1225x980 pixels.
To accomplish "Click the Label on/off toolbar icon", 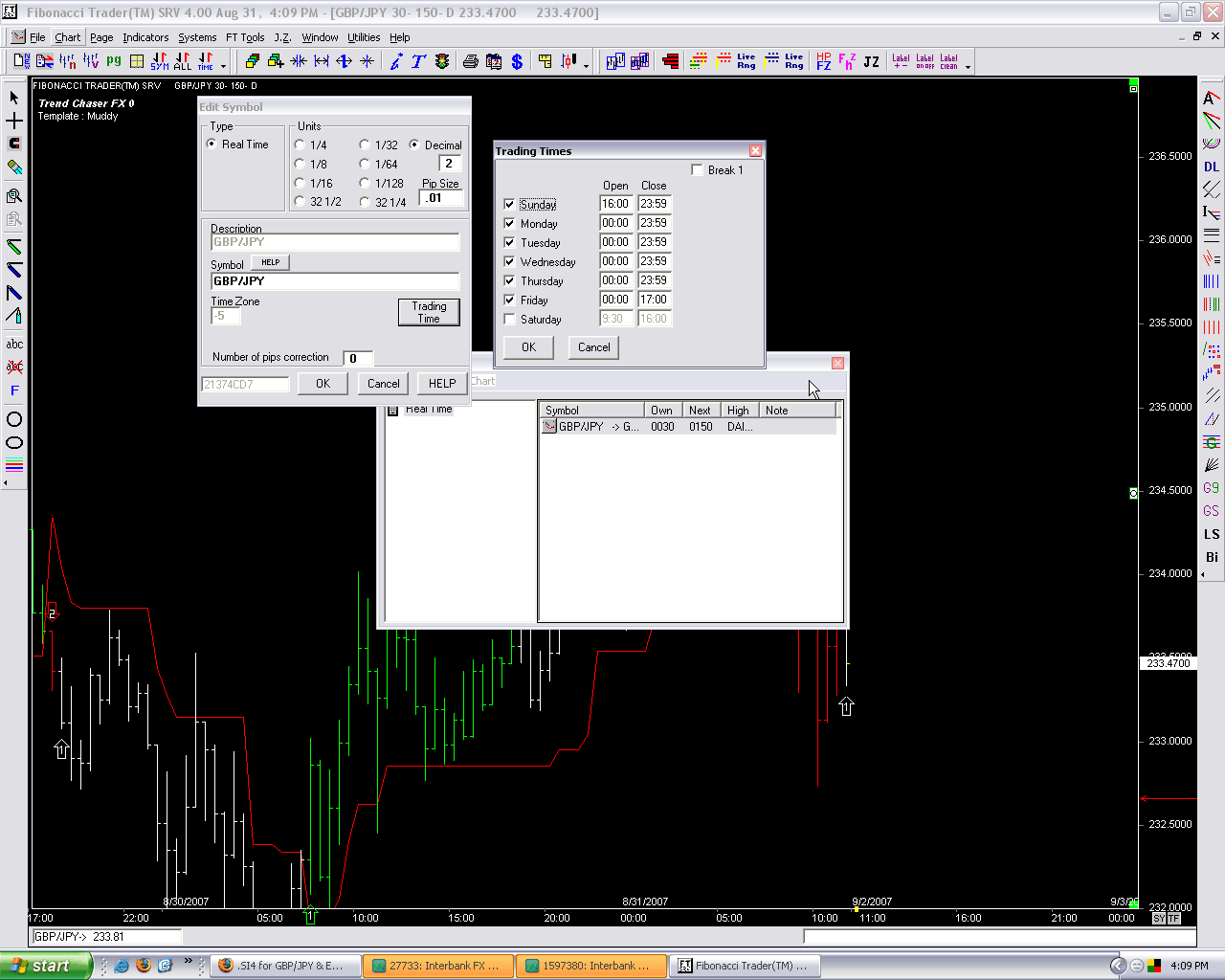I will point(924,61).
